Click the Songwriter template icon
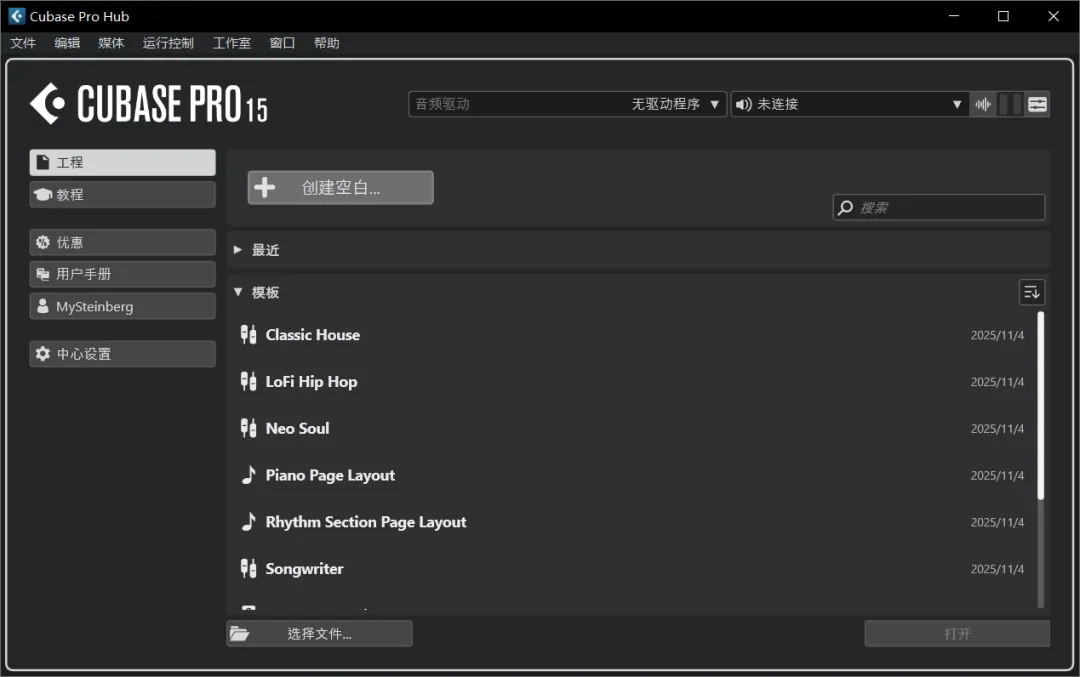Screen dimensions: 1080x677 click(249, 569)
